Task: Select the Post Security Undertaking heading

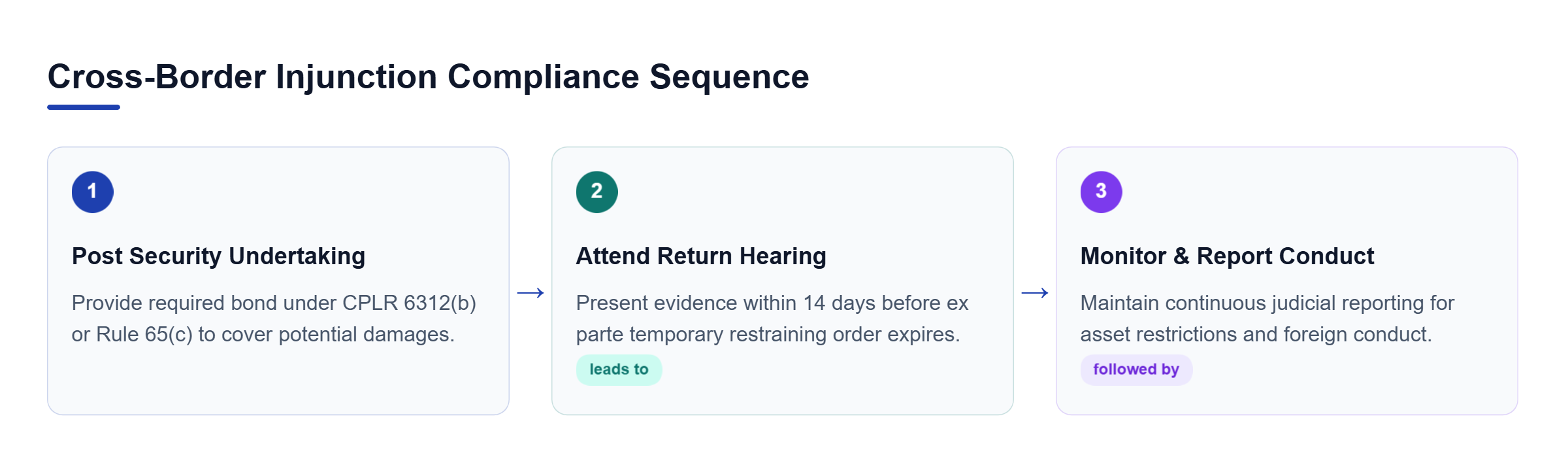Action: [x=218, y=256]
